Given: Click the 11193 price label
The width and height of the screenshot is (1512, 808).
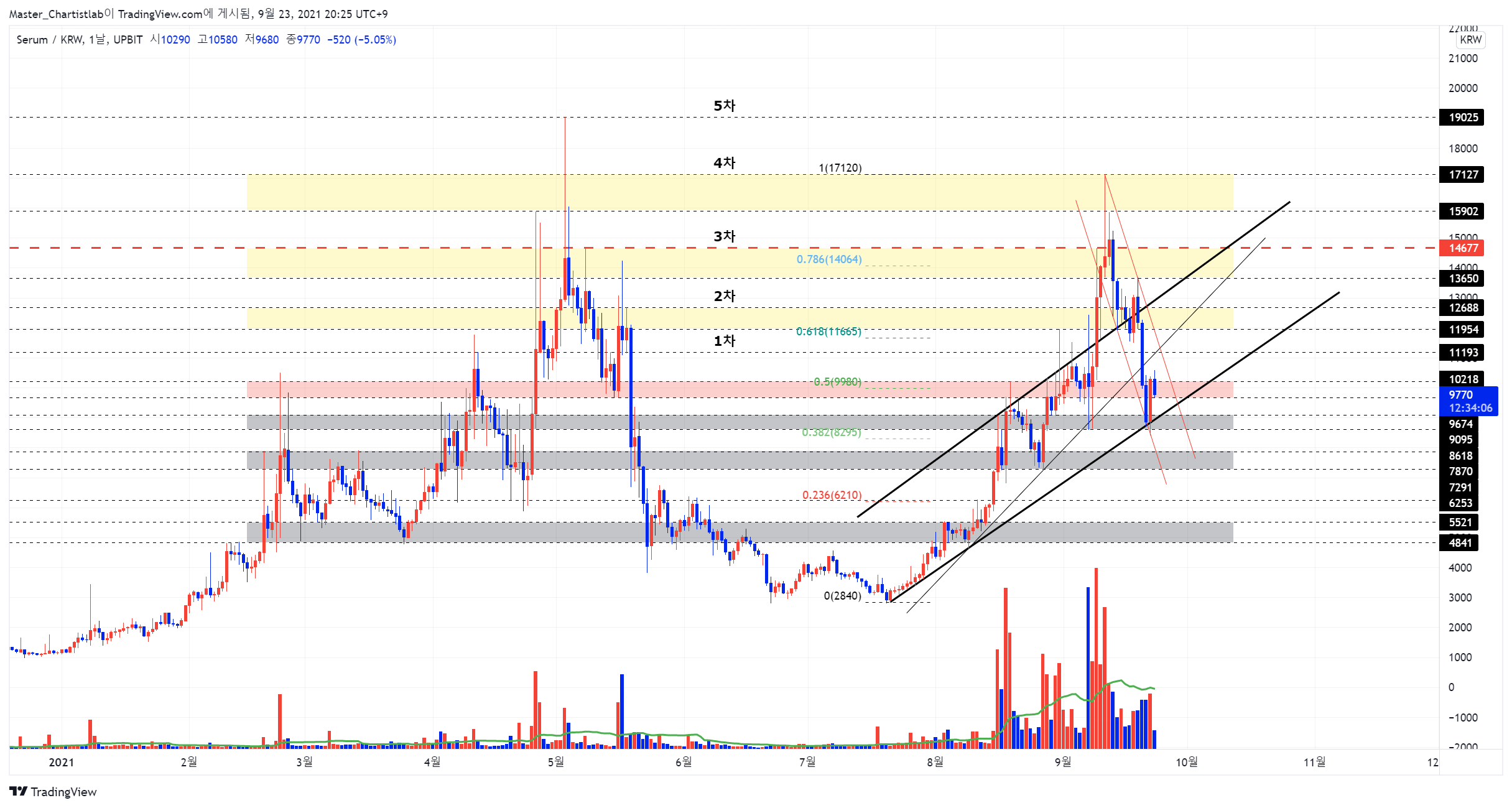Looking at the screenshot, I should click(x=1462, y=353).
